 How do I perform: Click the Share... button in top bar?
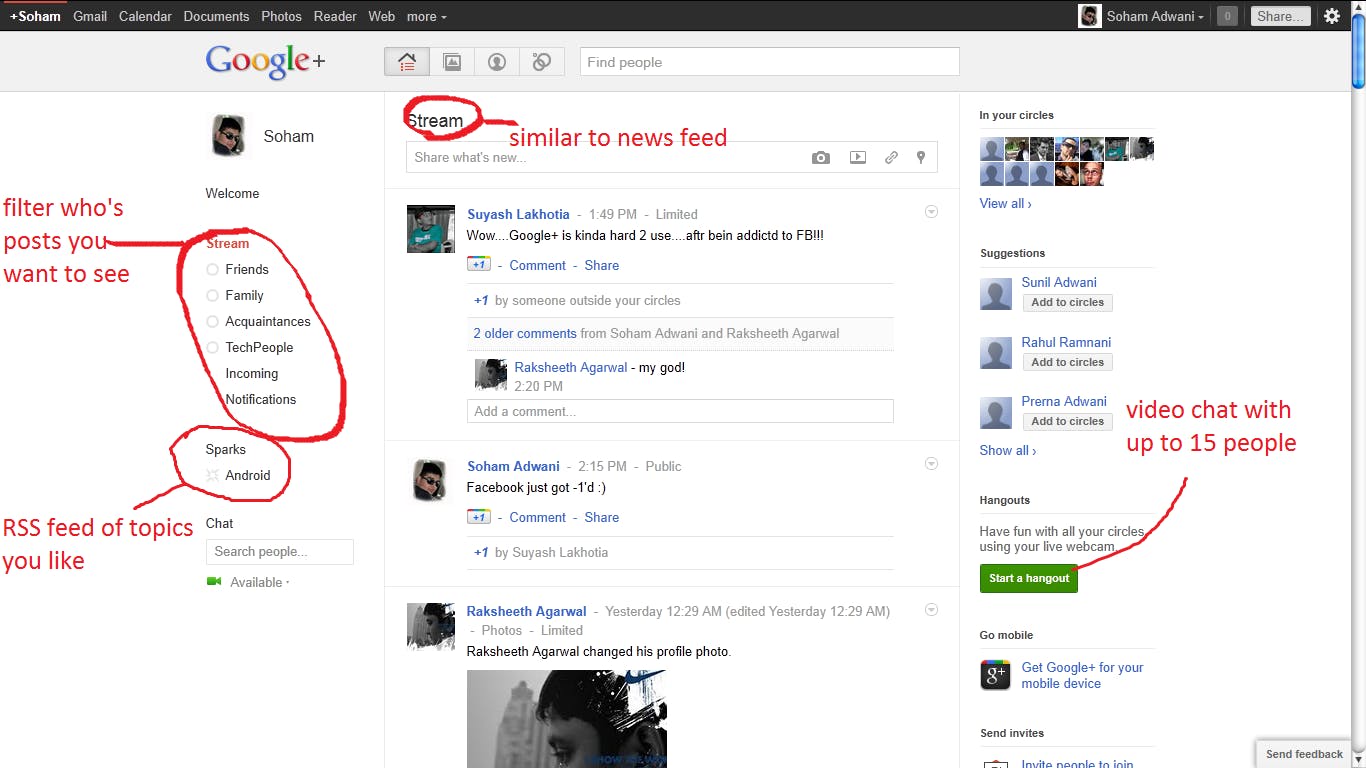tap(1281, 16)
